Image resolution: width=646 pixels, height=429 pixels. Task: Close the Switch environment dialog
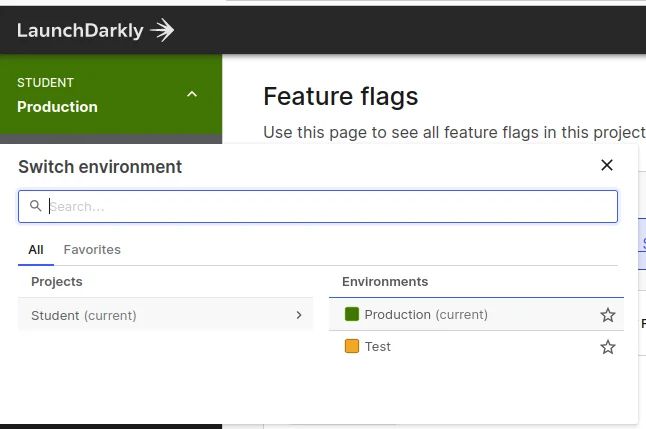coord(606,165)
